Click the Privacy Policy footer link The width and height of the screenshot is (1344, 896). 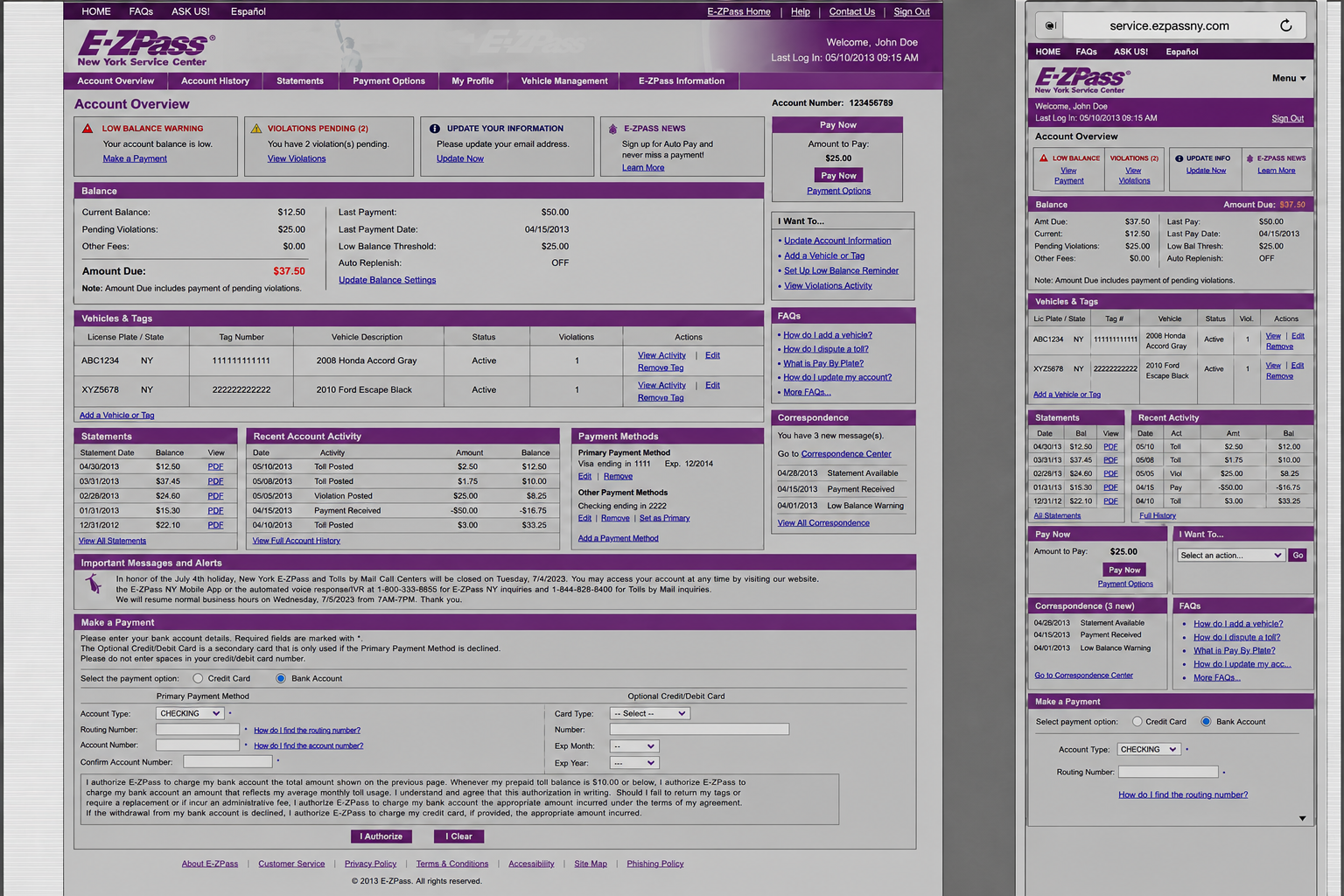point(370,864)
